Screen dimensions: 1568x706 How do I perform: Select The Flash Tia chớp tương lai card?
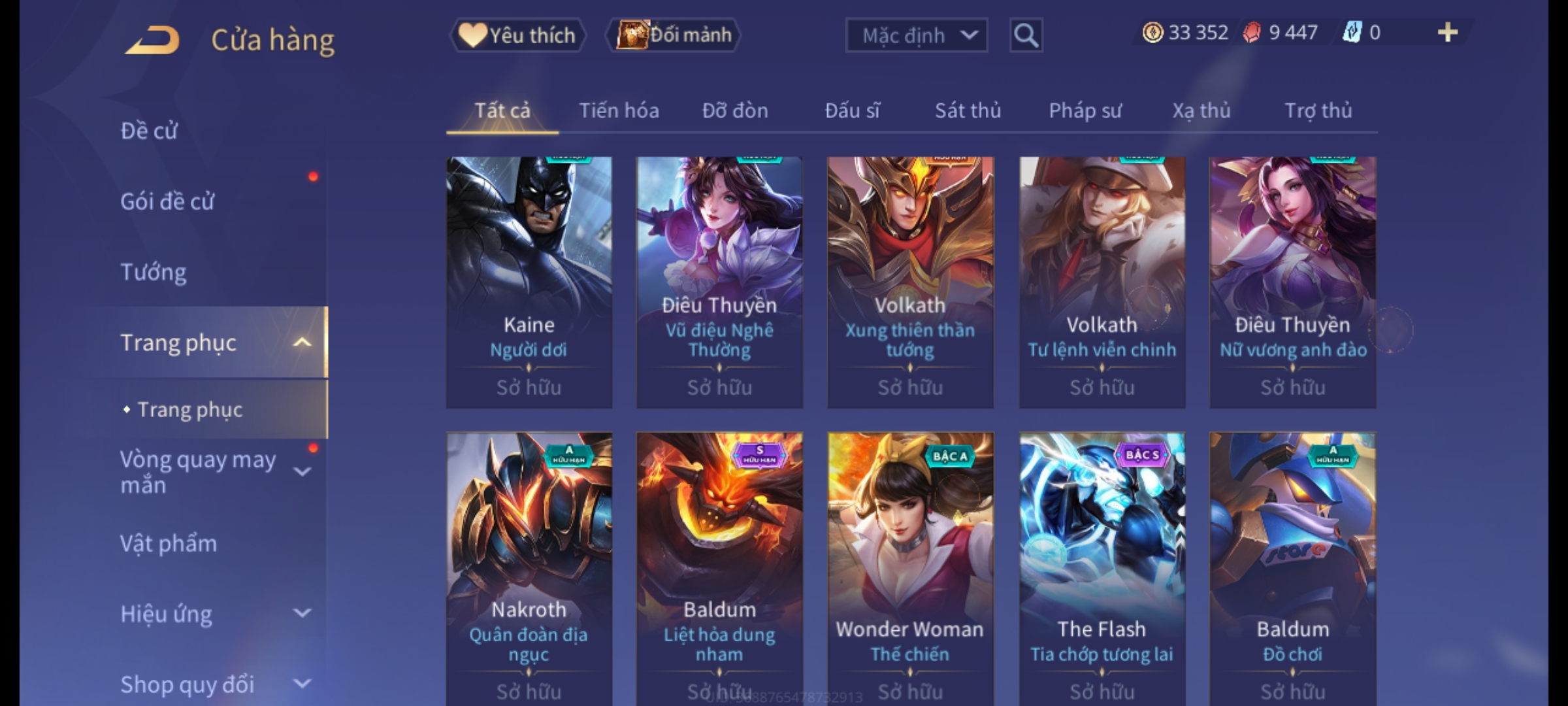(x=1102, y=569)
